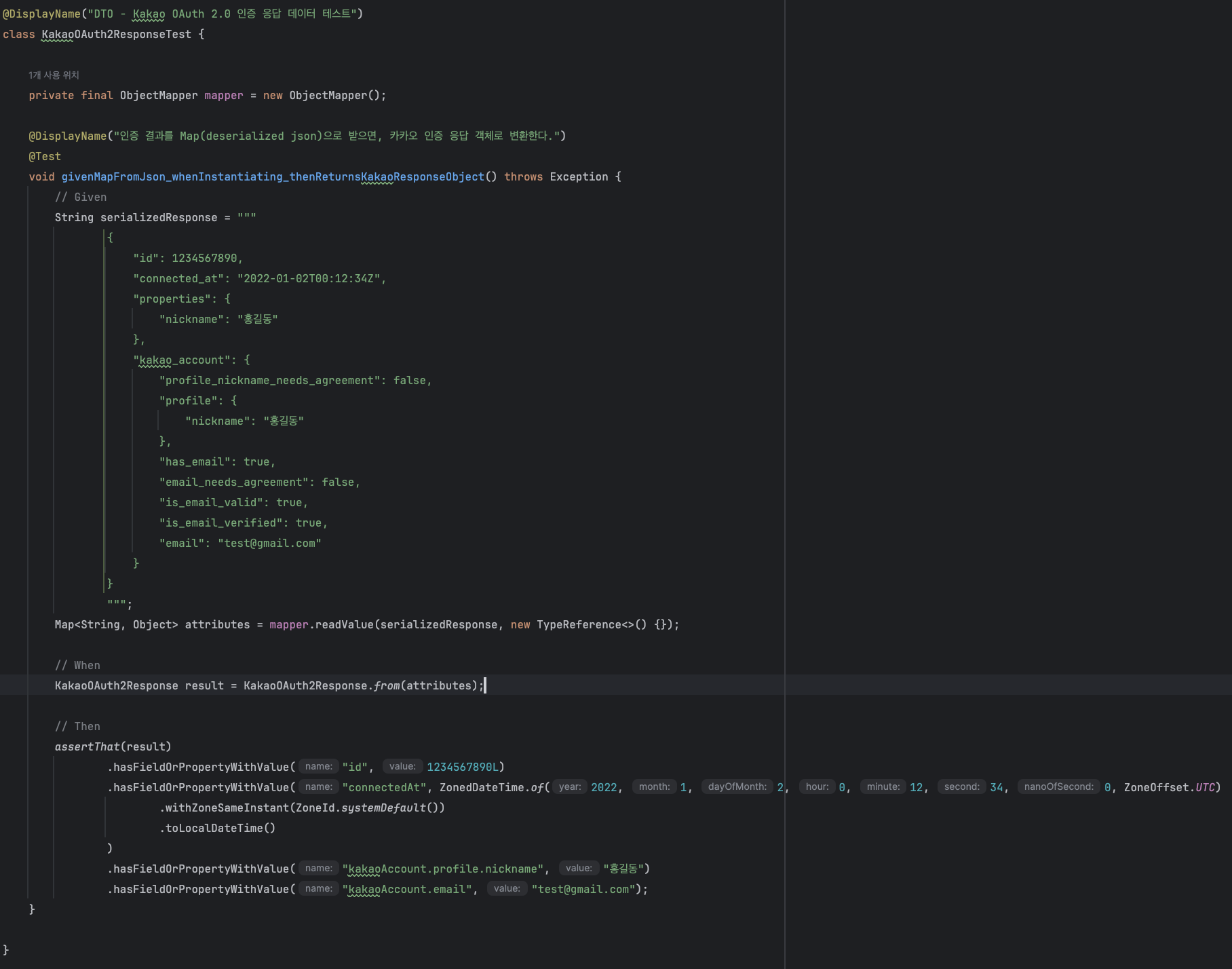Place the cursor on 'new ObjectMapper();'
1232x969 pixels.
324,96
